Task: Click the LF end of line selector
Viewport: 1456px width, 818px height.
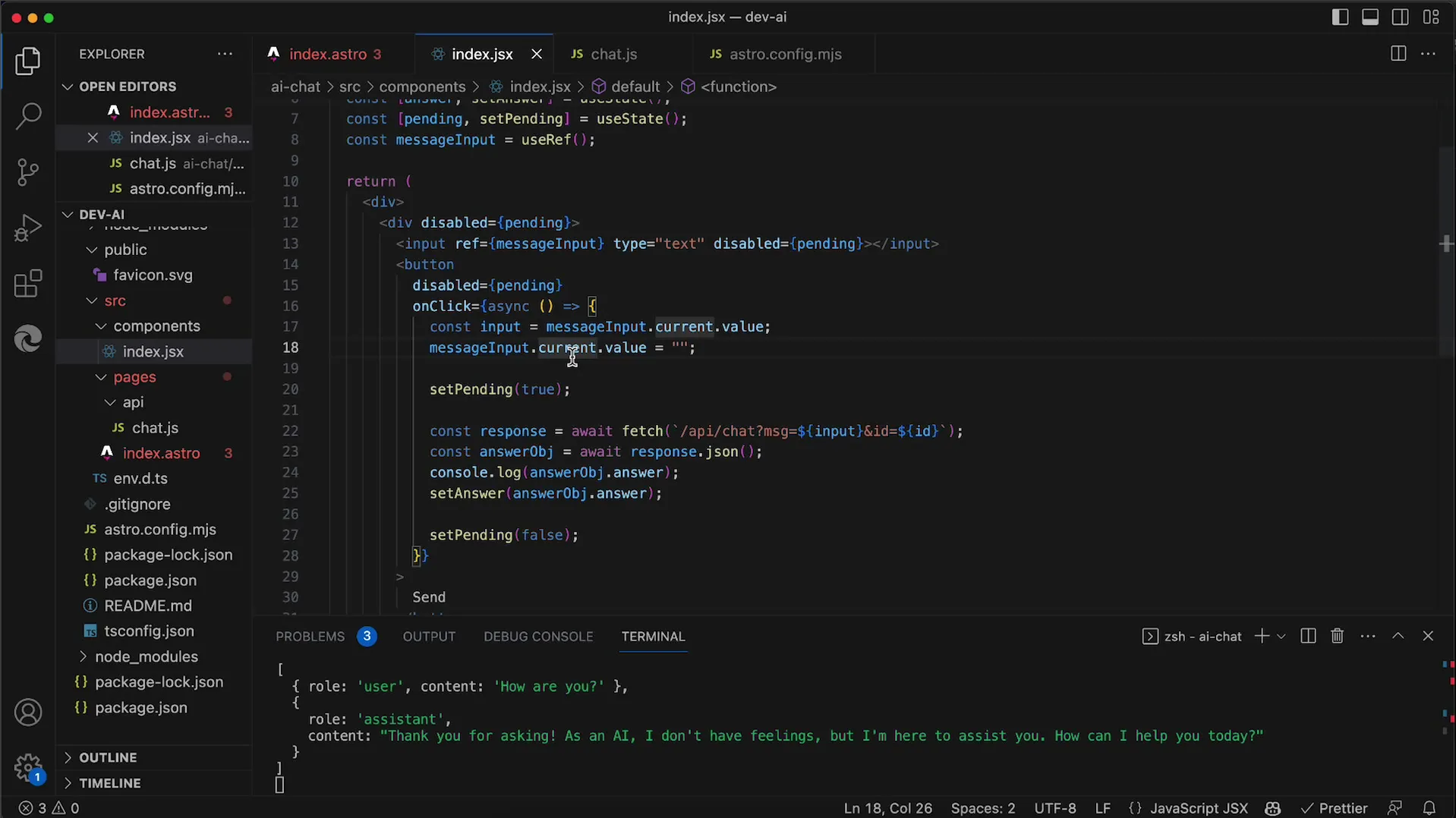Action: tap(1103, 808)
